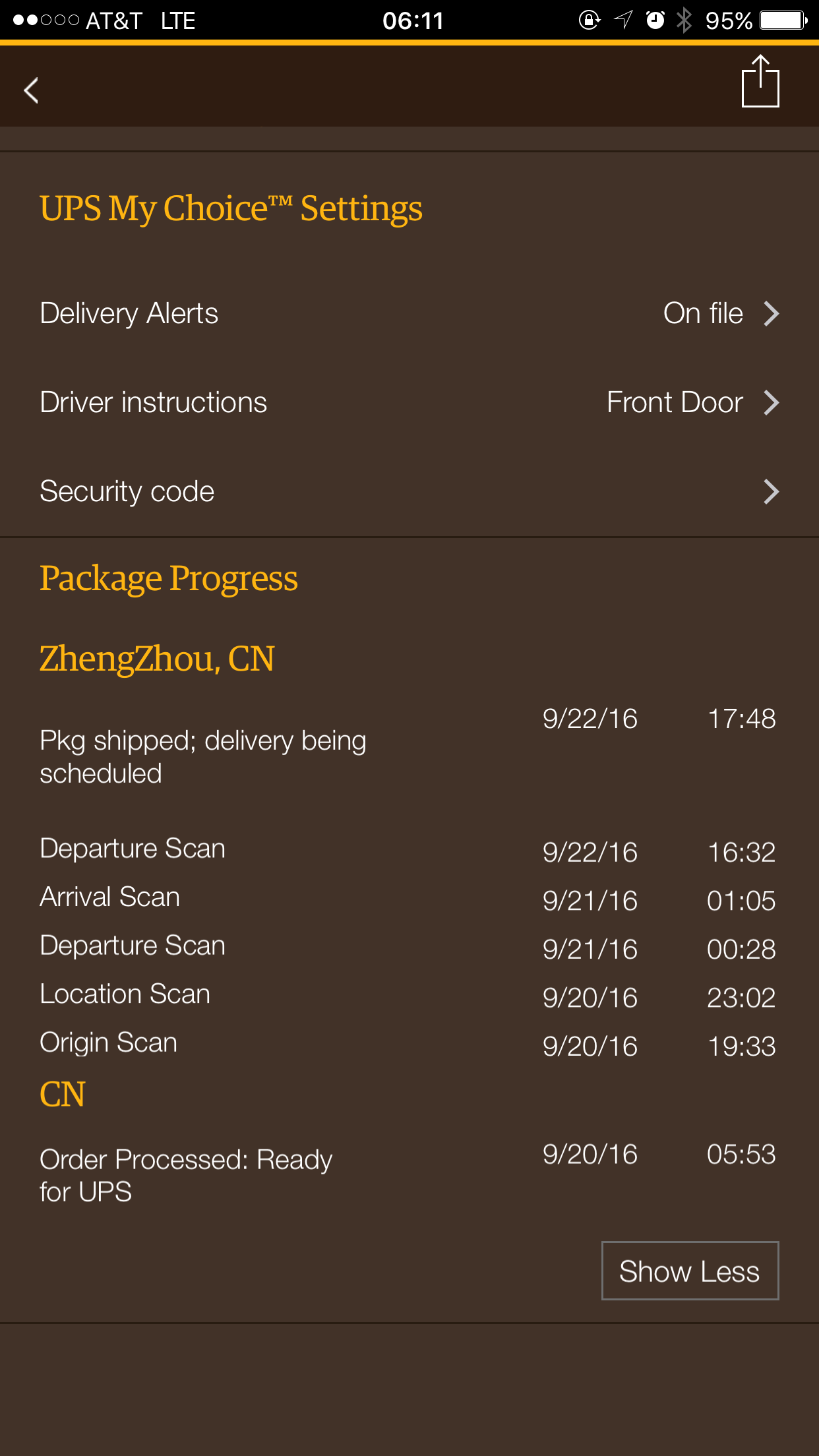Tap the ZhengZhou, CN location heading
This screenshot has width=819, height=1456.
pos(157,659)
